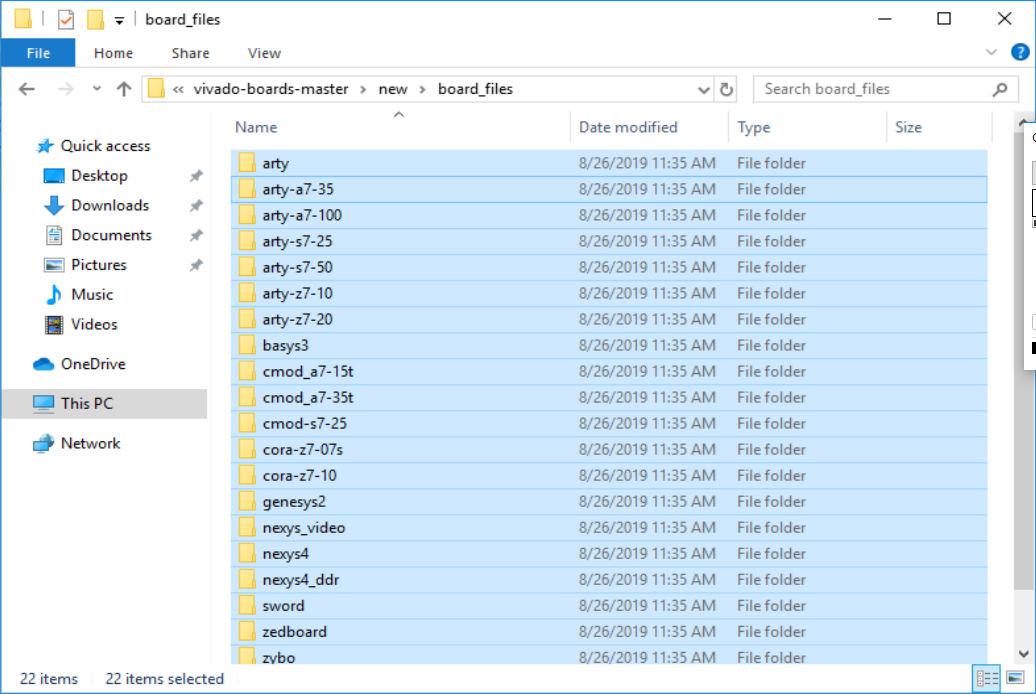Image resolution: width=1036 pixels, height=694 pixels.
Task: Open Videos in the navigation pane
Action: (94, 325)
